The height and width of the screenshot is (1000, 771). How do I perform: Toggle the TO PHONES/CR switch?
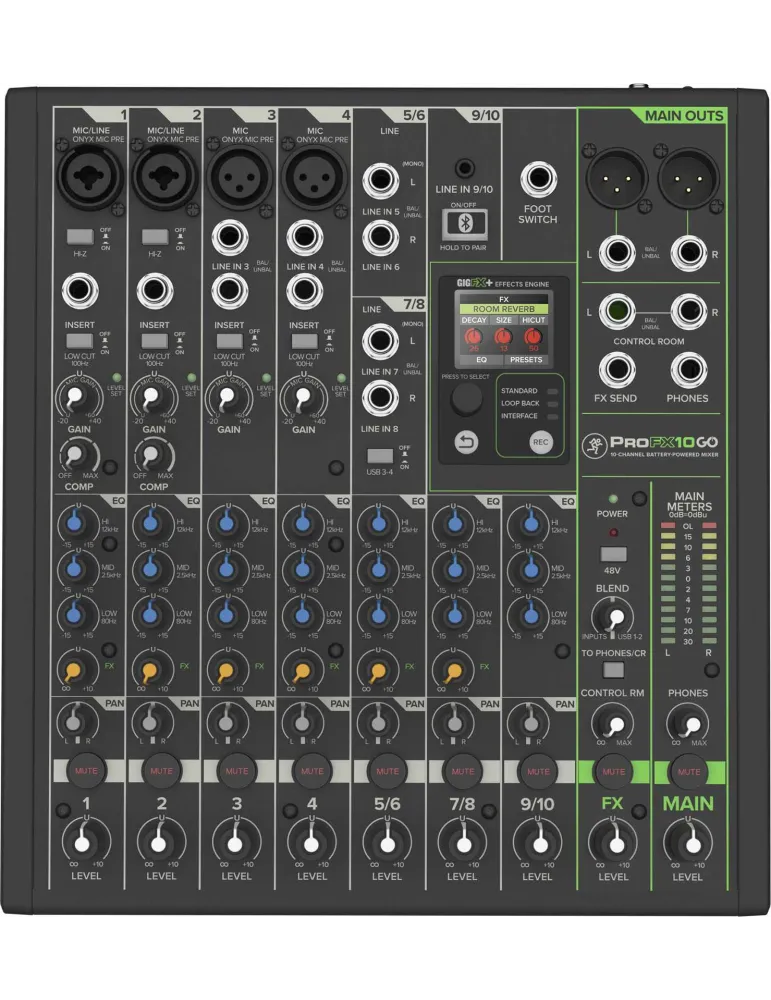click(613, 670)
